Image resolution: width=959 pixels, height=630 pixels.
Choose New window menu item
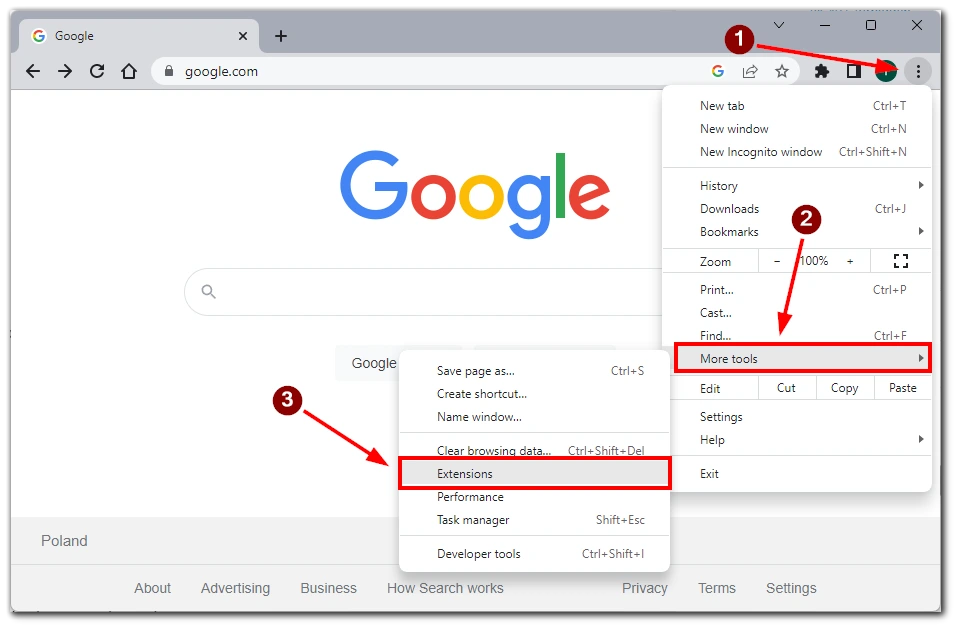pyautogui.click(x=797, y=129)
